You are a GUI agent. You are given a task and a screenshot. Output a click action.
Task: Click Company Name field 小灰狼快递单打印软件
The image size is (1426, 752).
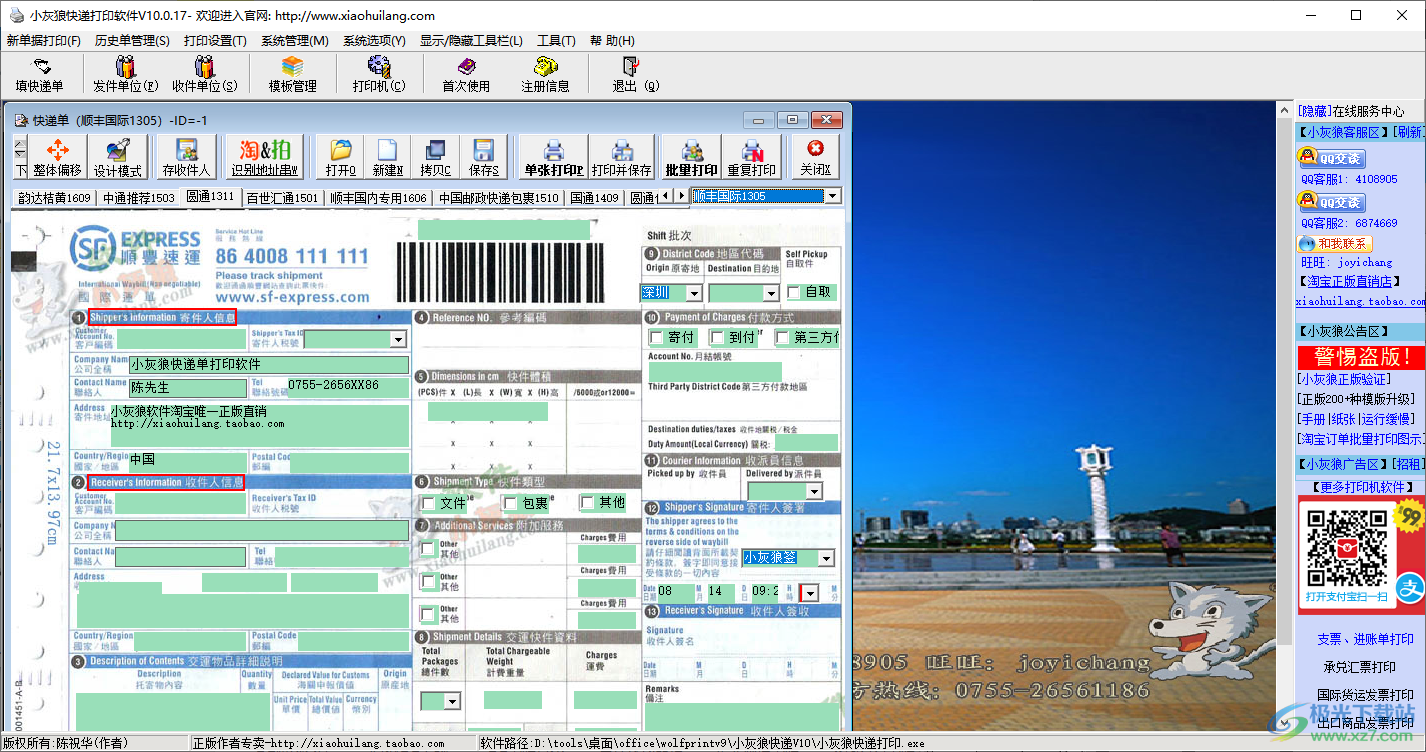[268, 365]
